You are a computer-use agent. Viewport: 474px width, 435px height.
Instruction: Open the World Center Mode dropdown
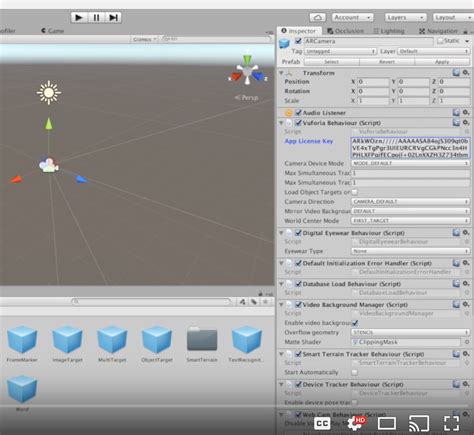[410, 221]
